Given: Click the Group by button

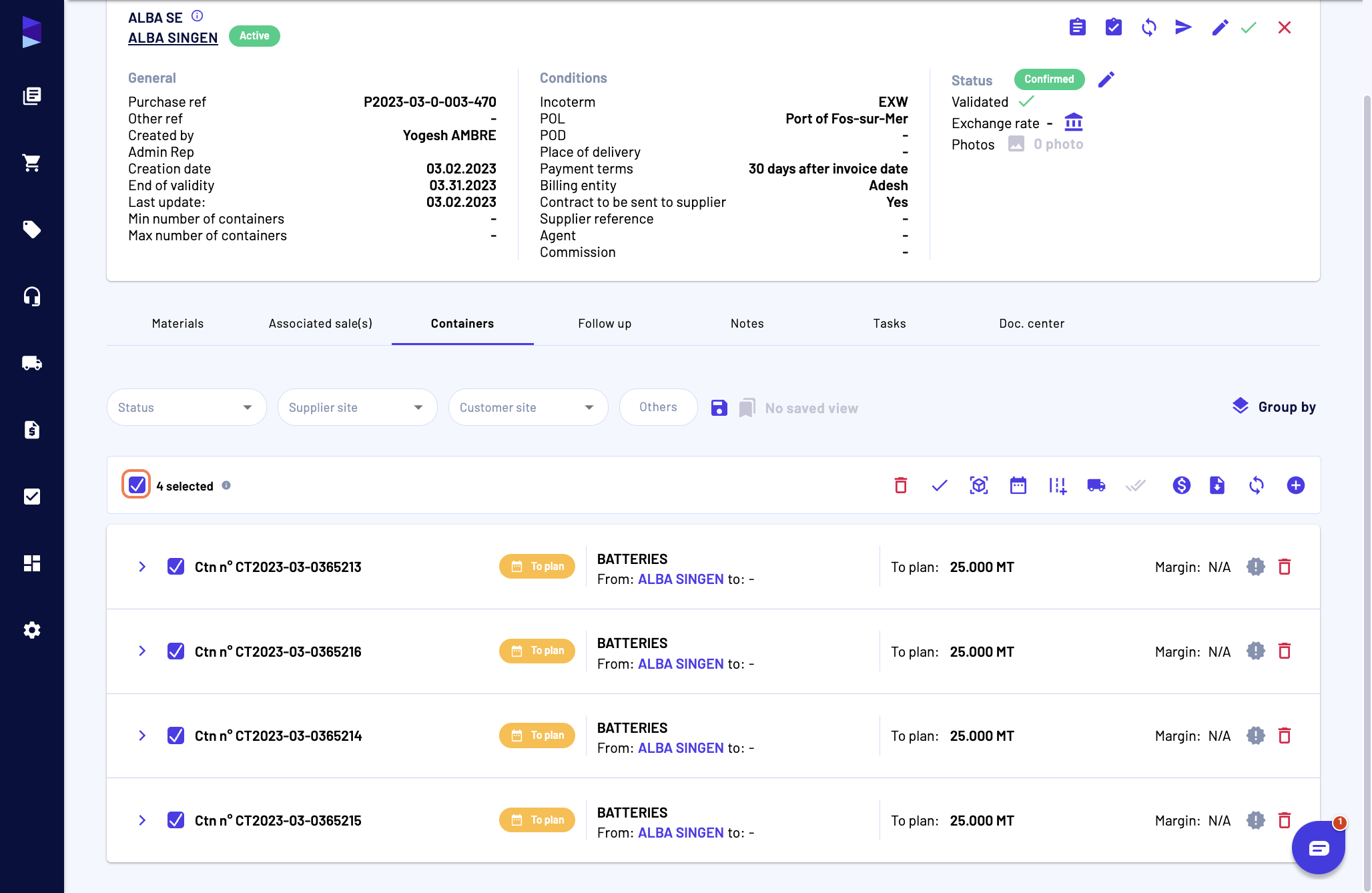Looking at the screenshot, I should [1274, 407].
